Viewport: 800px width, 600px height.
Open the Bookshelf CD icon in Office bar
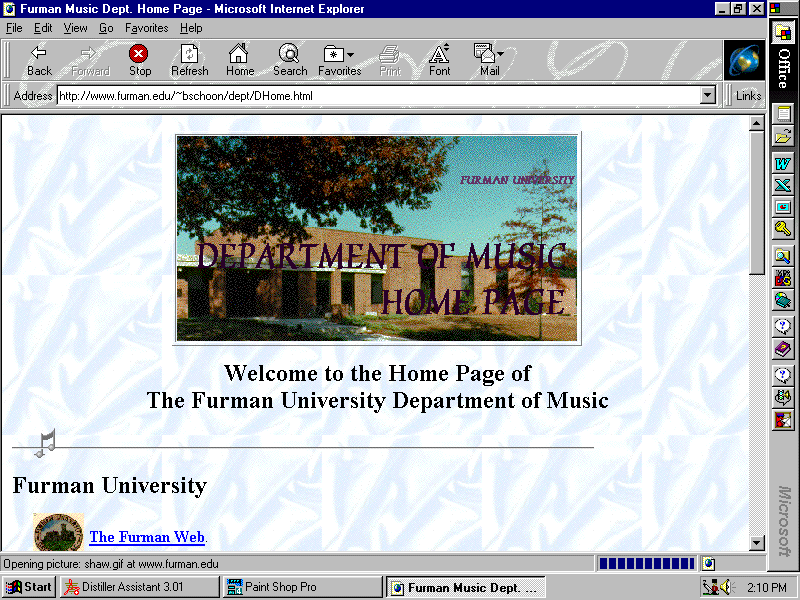pyautogui.click(x=783, y=301)
